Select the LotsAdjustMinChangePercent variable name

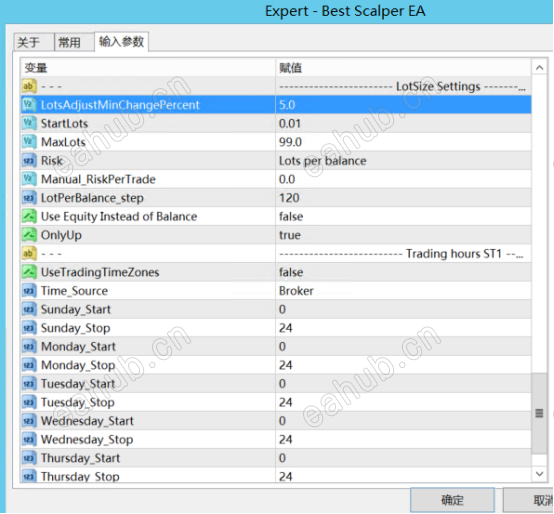pos(120,105)
